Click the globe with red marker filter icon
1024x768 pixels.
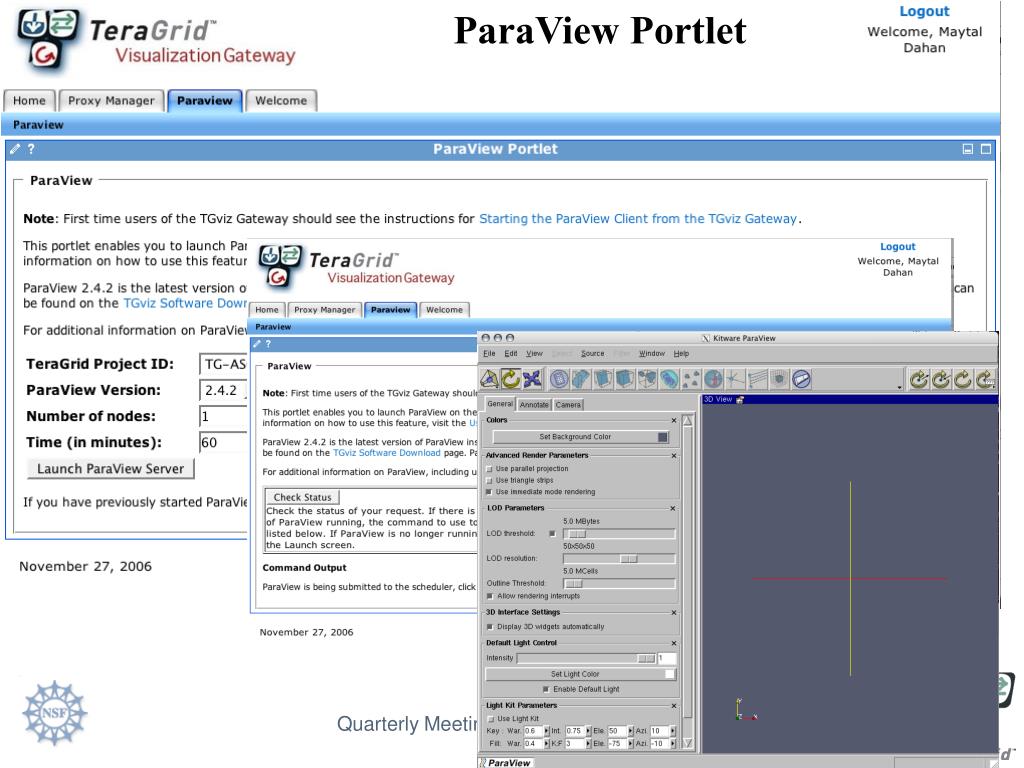click(x=713, y=379)
